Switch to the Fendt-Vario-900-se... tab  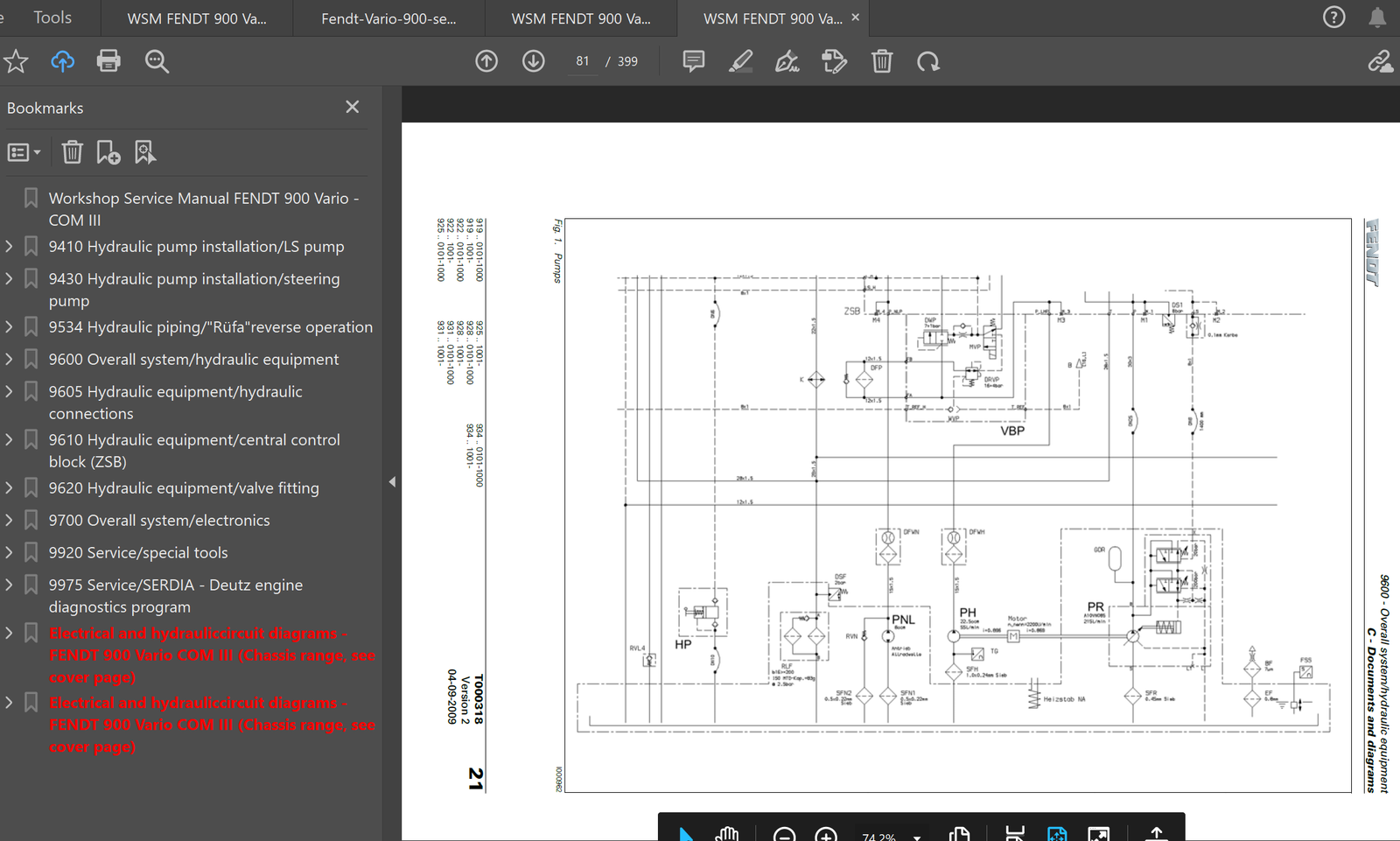coord(388,18)
